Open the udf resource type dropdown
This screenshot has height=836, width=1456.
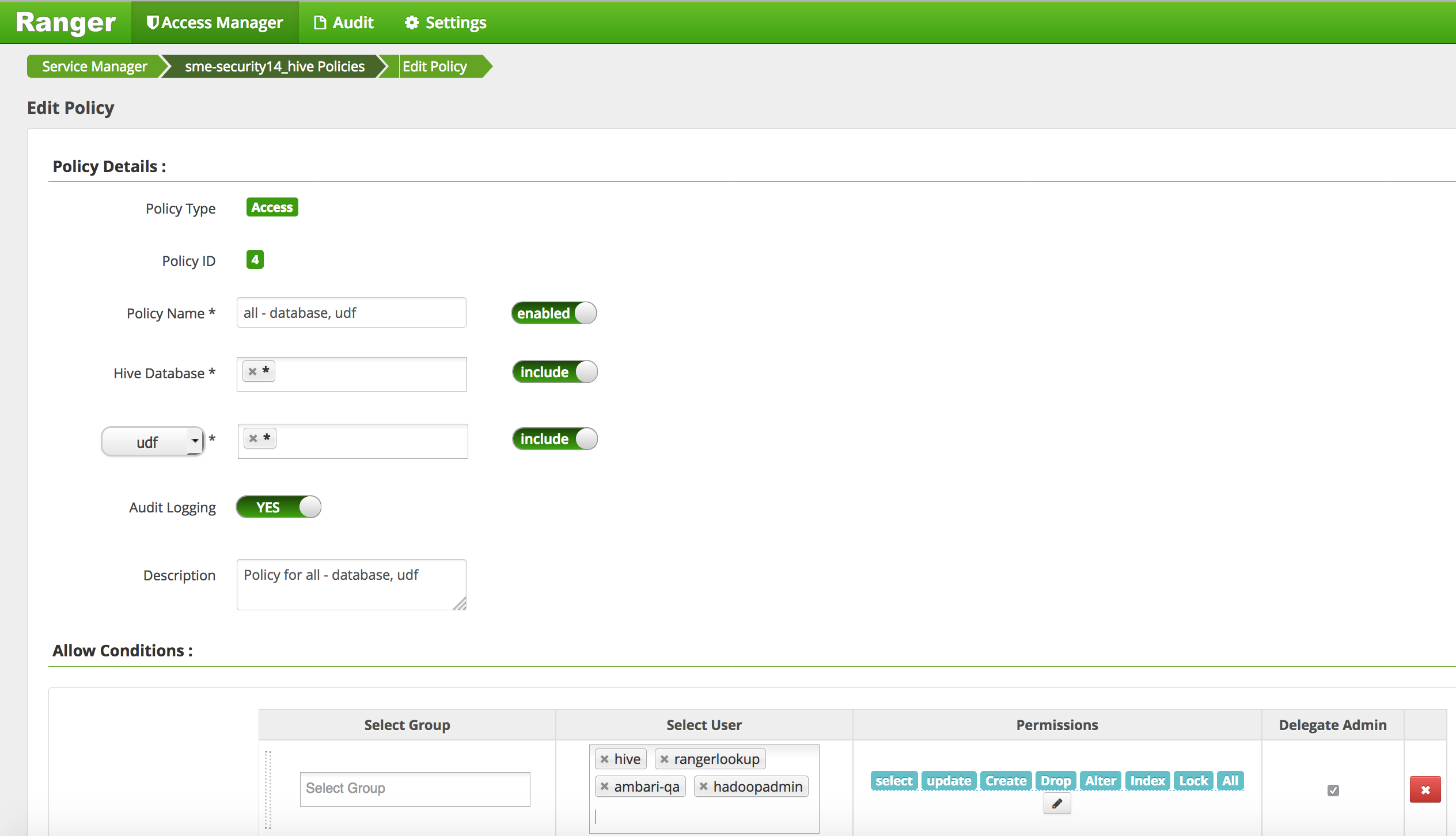click(153, 442)
